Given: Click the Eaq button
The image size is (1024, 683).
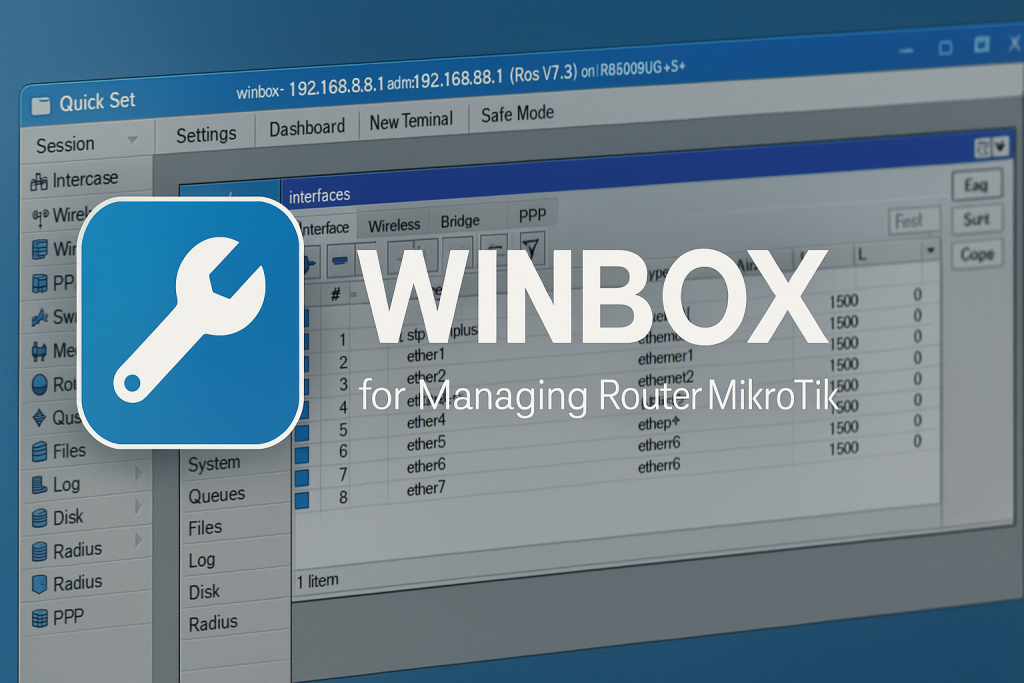Looking at the screenshot, I should (976, 186).
